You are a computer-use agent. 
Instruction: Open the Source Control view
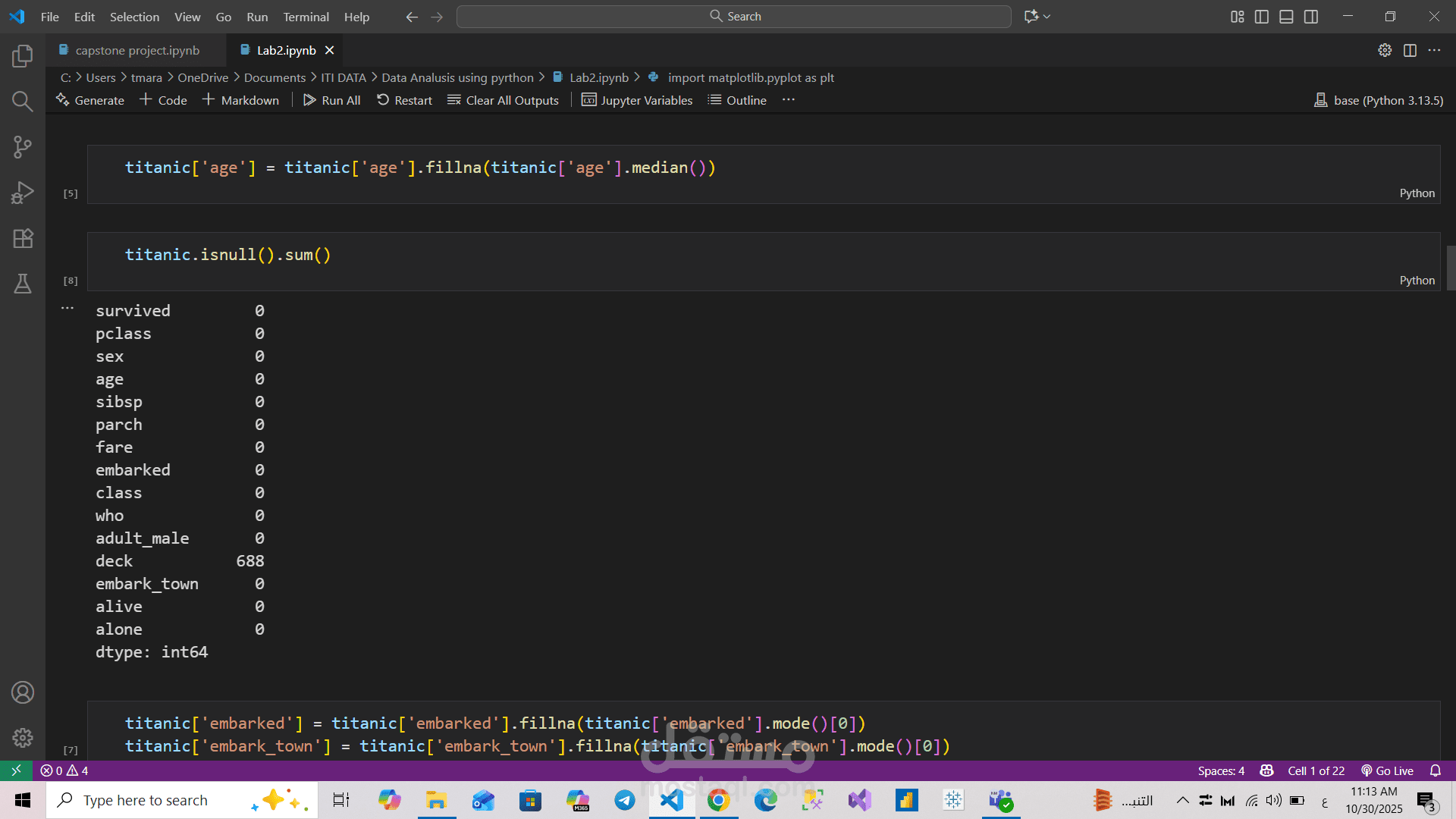click(23, 147)
